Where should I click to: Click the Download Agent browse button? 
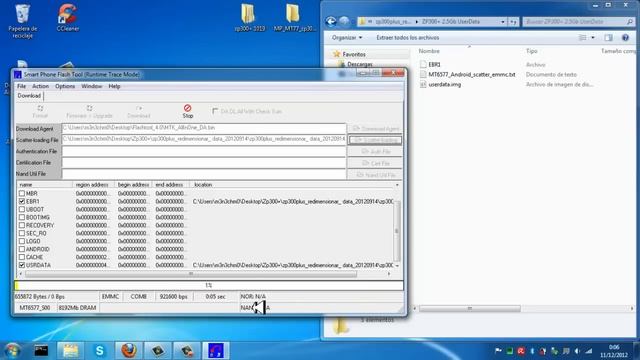[x=375, y=129]
